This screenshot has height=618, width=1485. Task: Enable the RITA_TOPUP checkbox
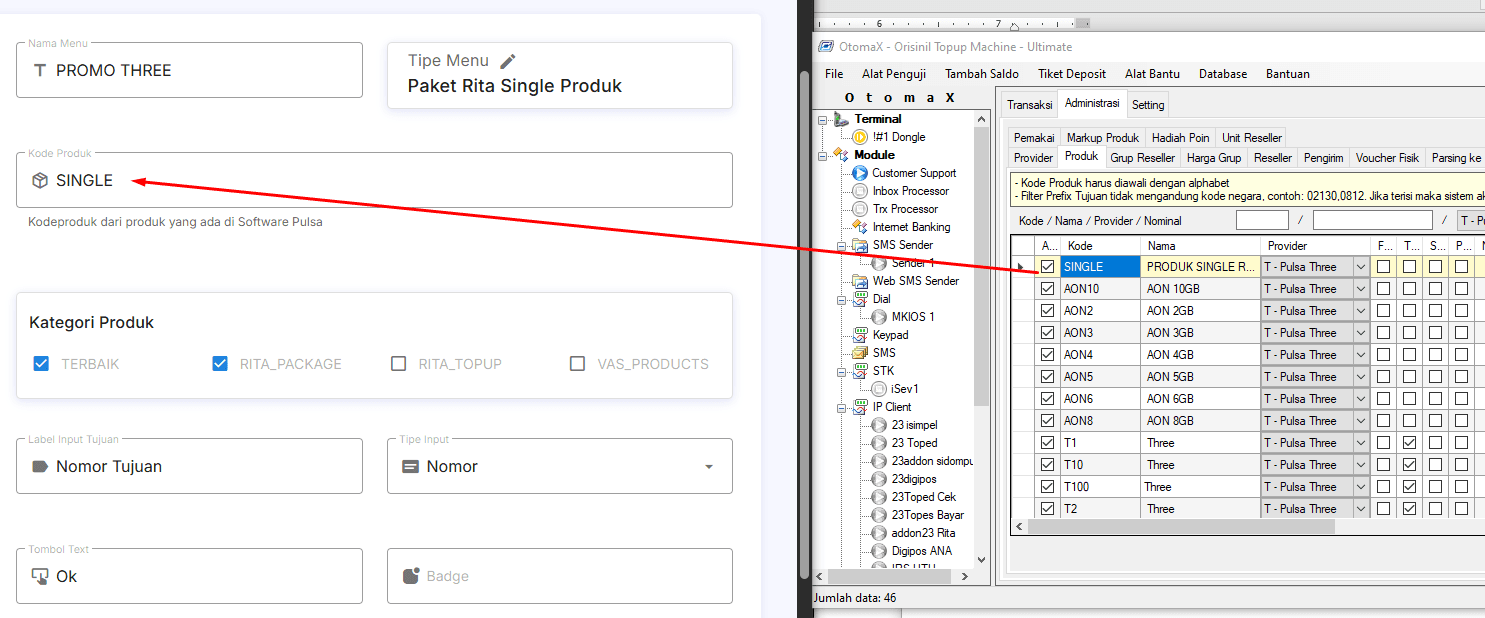click(399, 364)
